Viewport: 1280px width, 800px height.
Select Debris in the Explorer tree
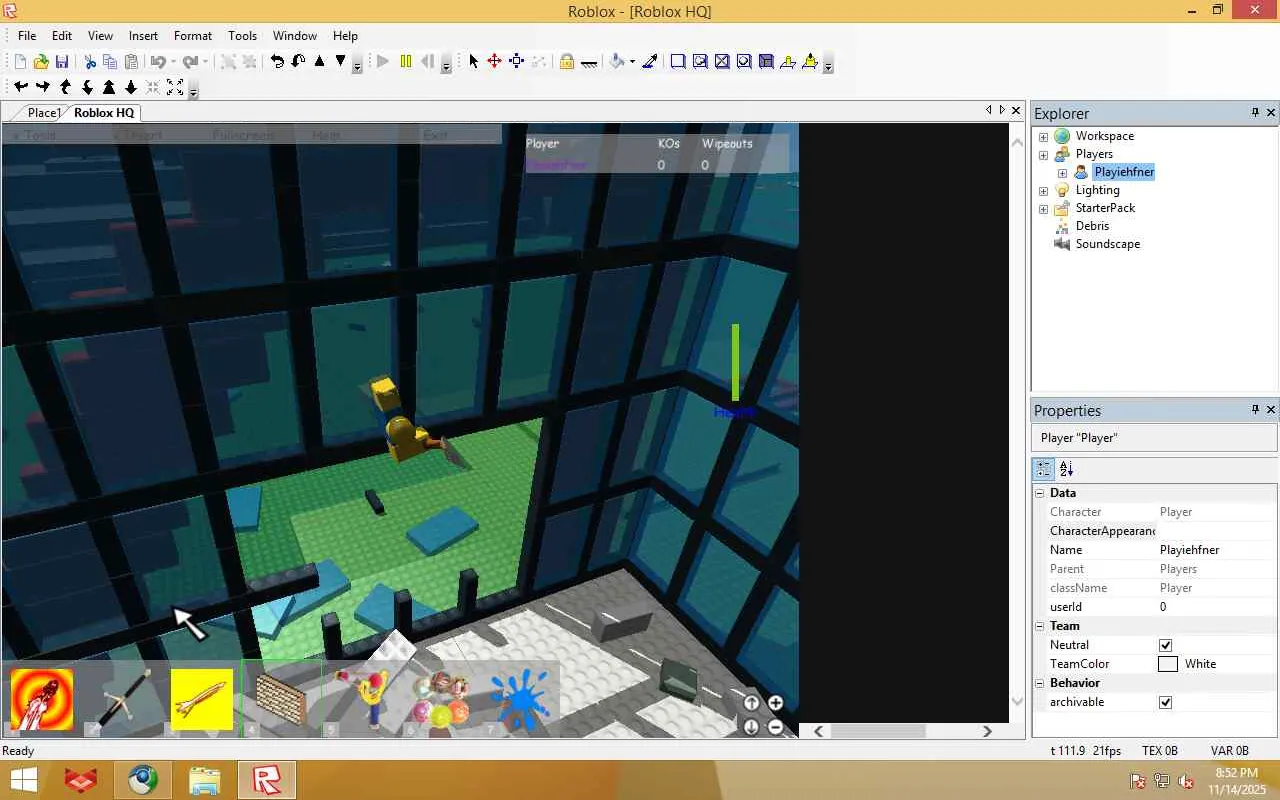pyautogui.click(x=1092, y=226)
